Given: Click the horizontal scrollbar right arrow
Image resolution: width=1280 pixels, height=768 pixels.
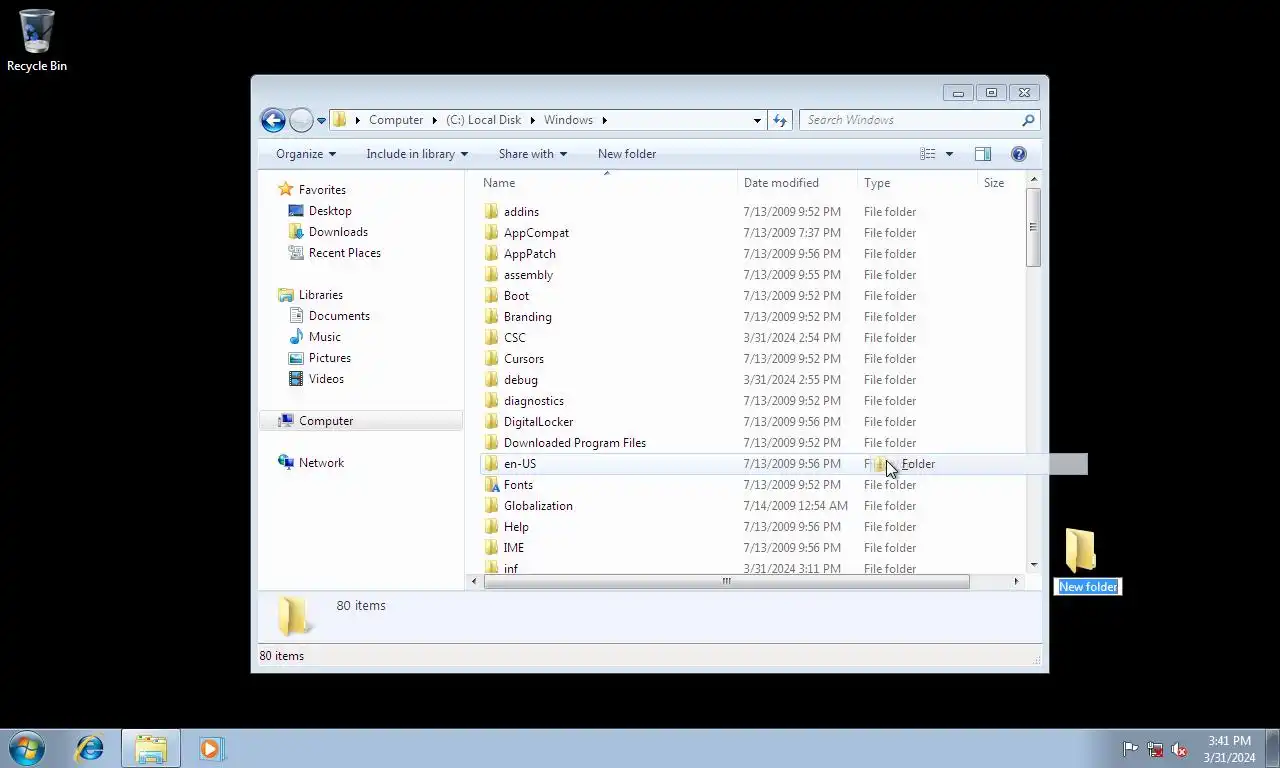Looking at the screenshot, I should (1016, 581).
